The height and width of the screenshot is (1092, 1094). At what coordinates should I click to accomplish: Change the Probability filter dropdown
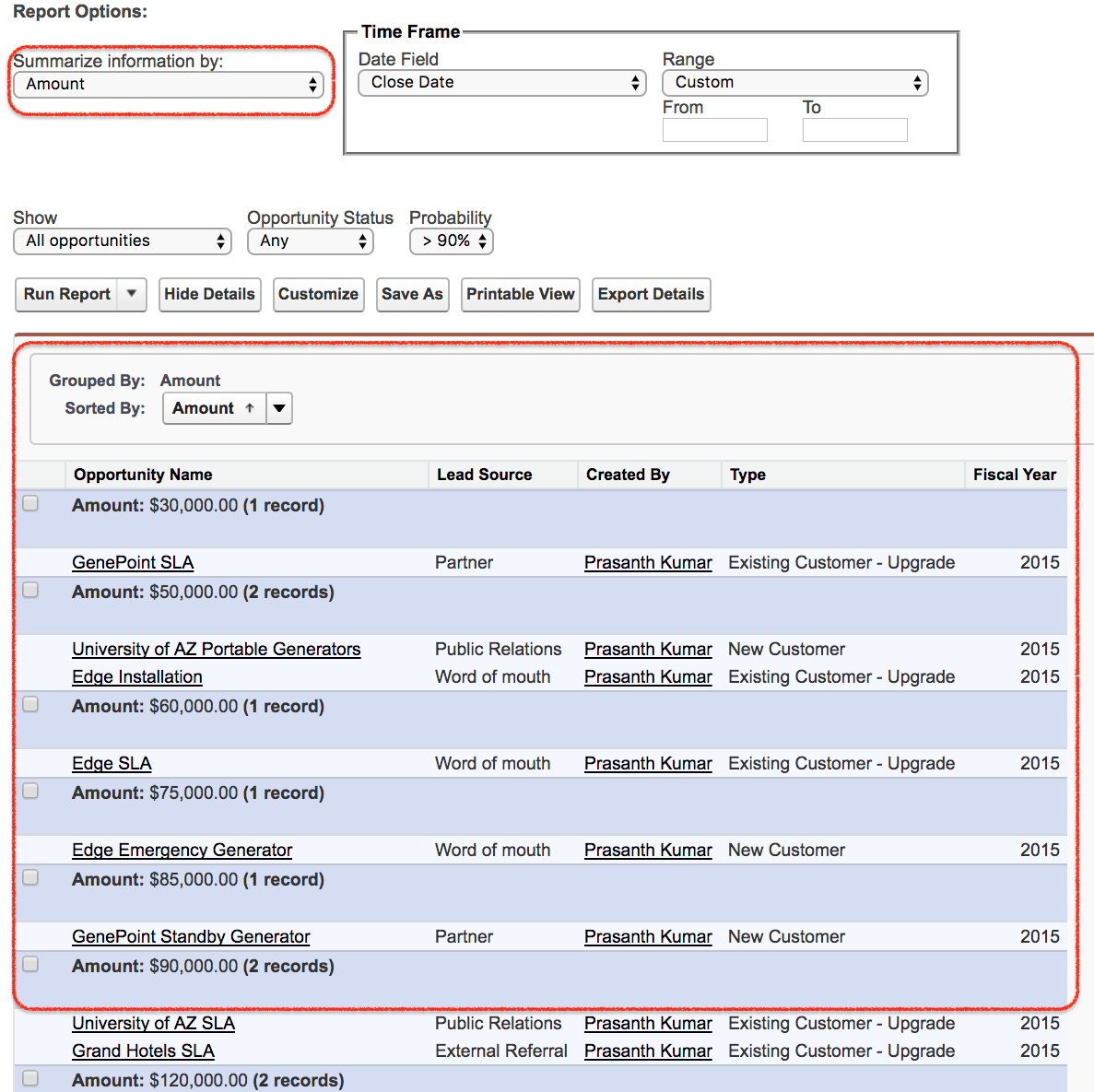pyautogui.click(x=452, y=241)
